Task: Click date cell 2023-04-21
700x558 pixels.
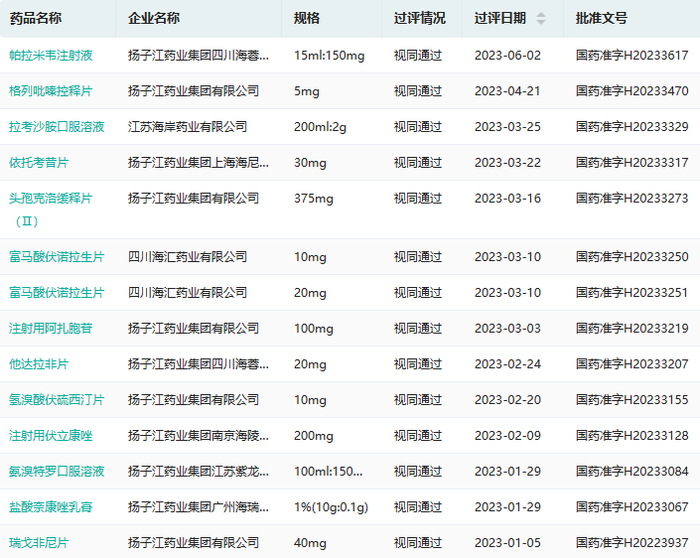Action: click(x=508, y=91)
